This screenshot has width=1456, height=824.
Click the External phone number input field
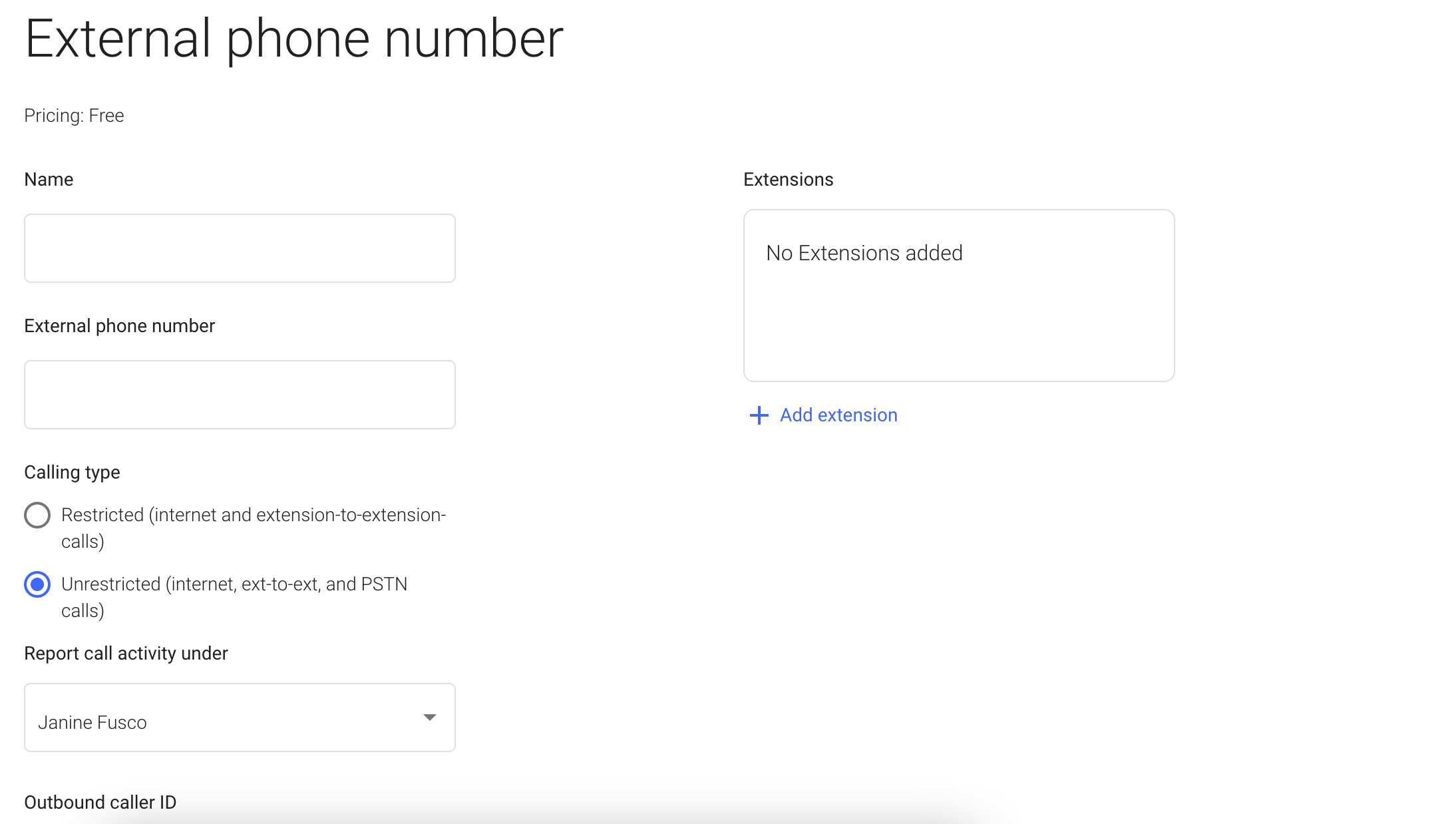point(240,394)
